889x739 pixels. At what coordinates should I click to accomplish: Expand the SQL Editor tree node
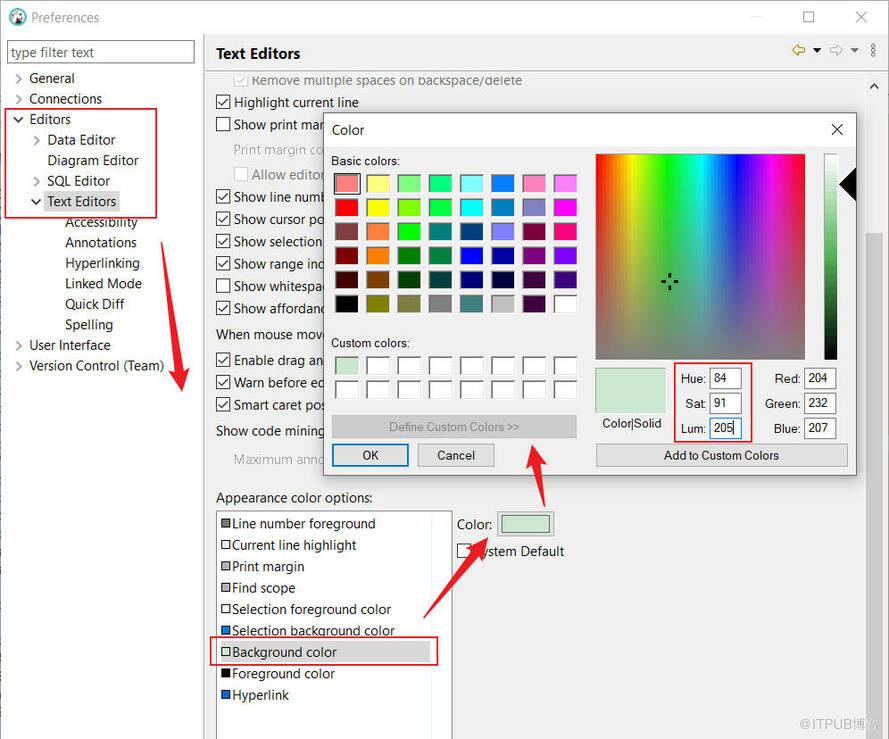pos(37,181)
